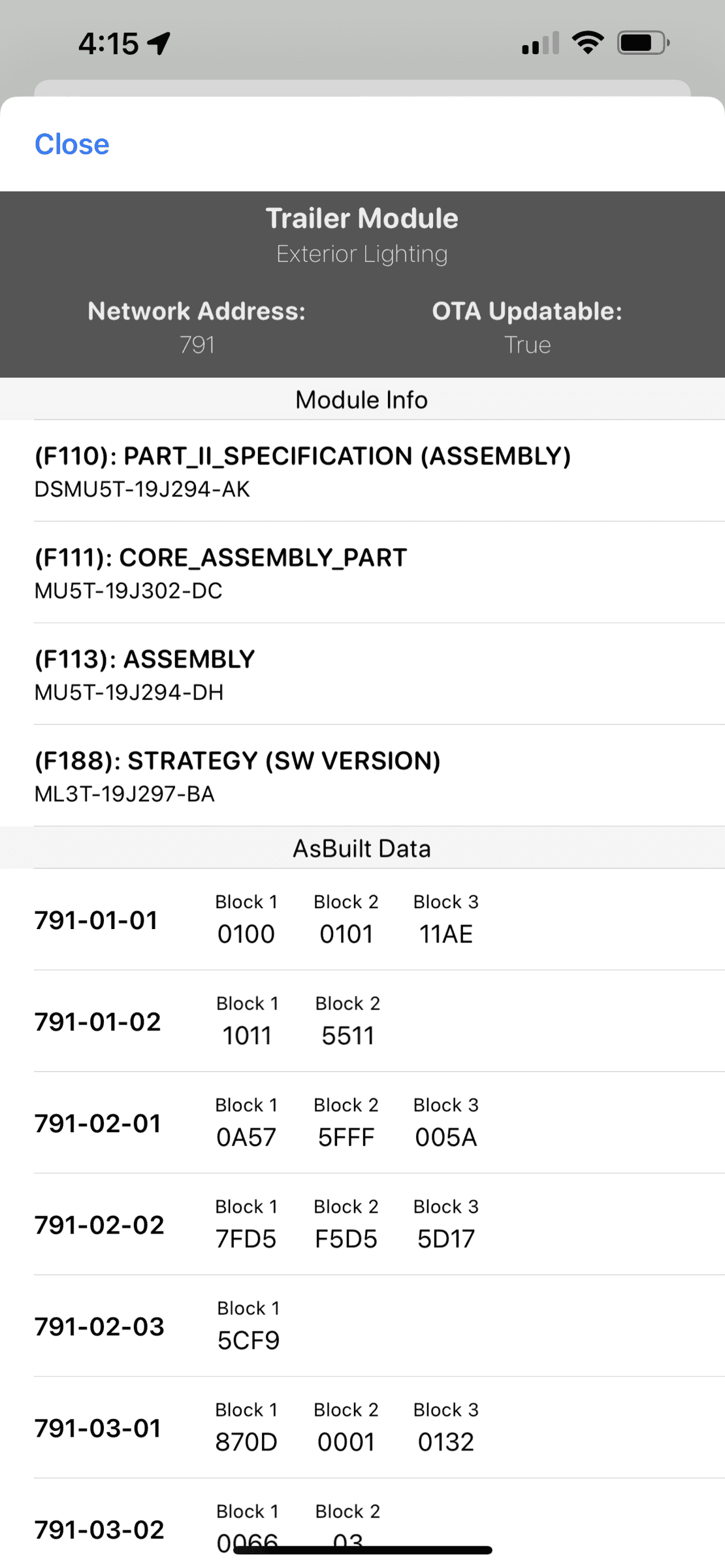The height and width of the screenshot is (1568, 725).
Task: Select the F110 PART_II_SPECIFICATION row
Action: coord(379,471)
